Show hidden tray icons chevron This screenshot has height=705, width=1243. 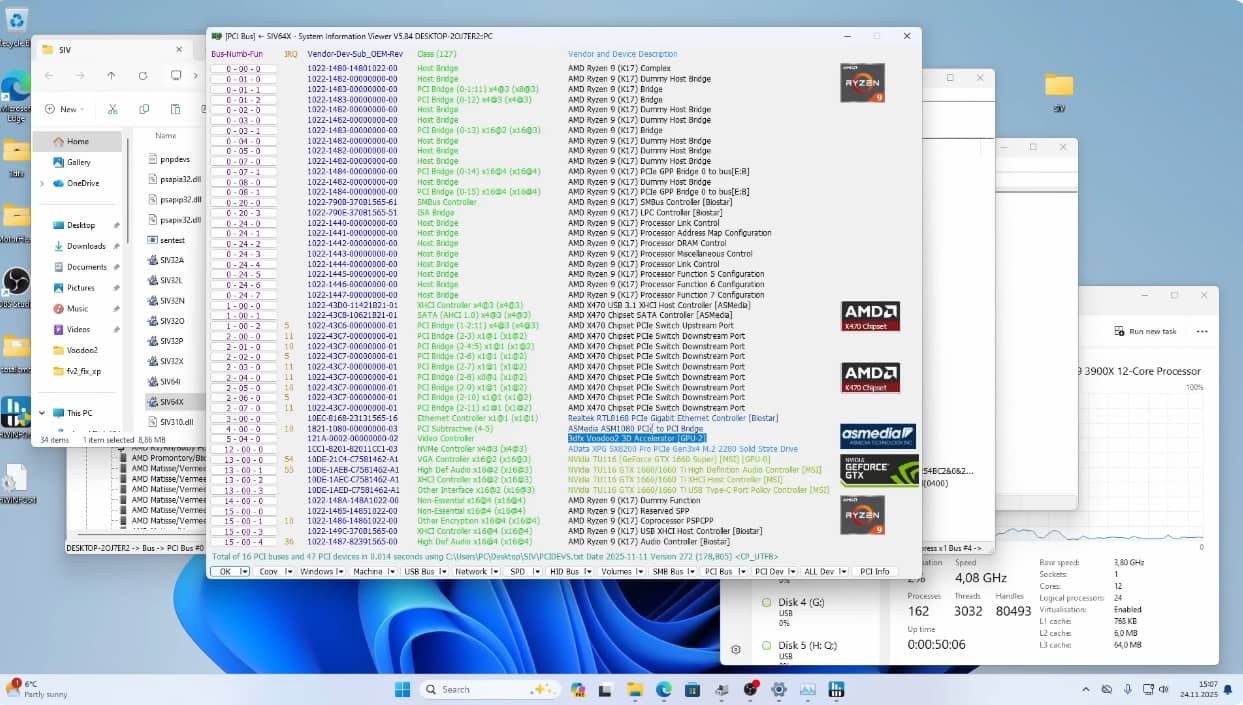click(1088, 689)
